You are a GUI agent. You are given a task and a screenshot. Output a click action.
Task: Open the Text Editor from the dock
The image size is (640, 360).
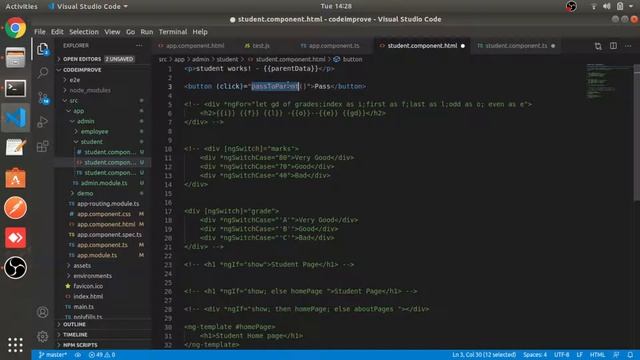click(16, 147)
